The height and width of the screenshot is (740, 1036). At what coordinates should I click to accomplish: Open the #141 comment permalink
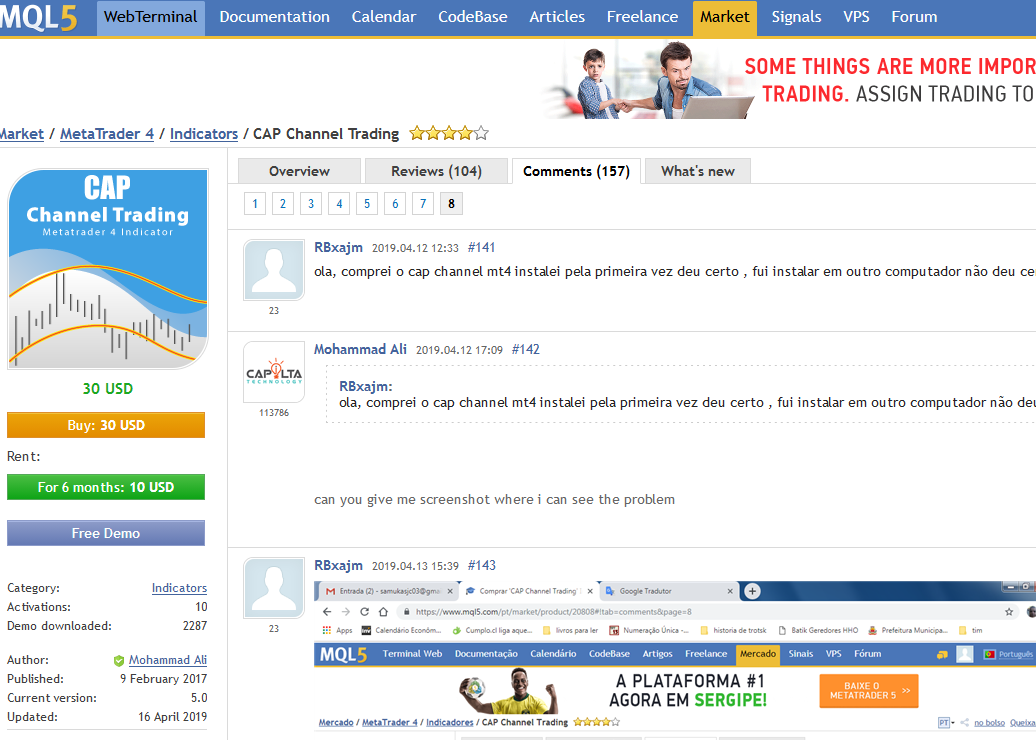(x=481, y=248)
